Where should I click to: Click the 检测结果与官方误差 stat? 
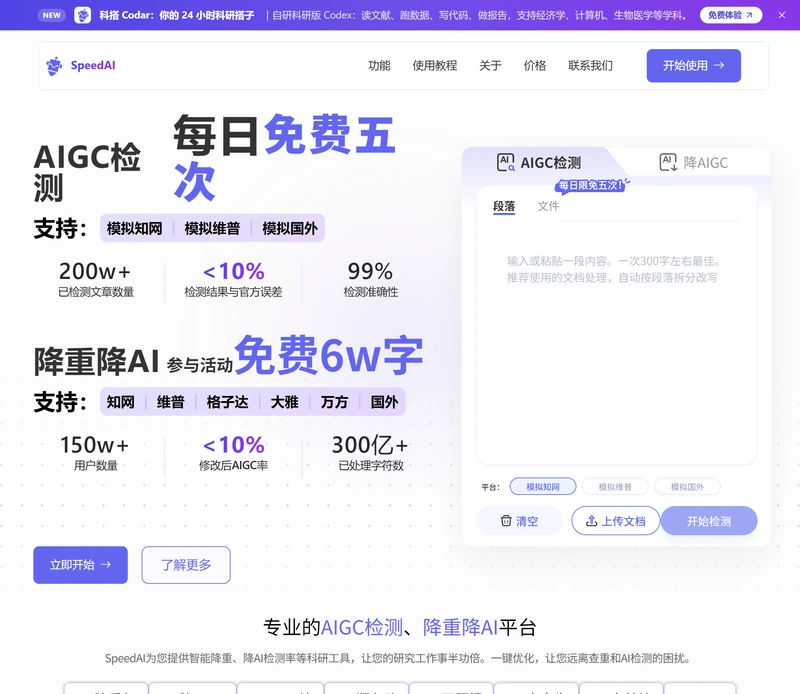[233, 279]
